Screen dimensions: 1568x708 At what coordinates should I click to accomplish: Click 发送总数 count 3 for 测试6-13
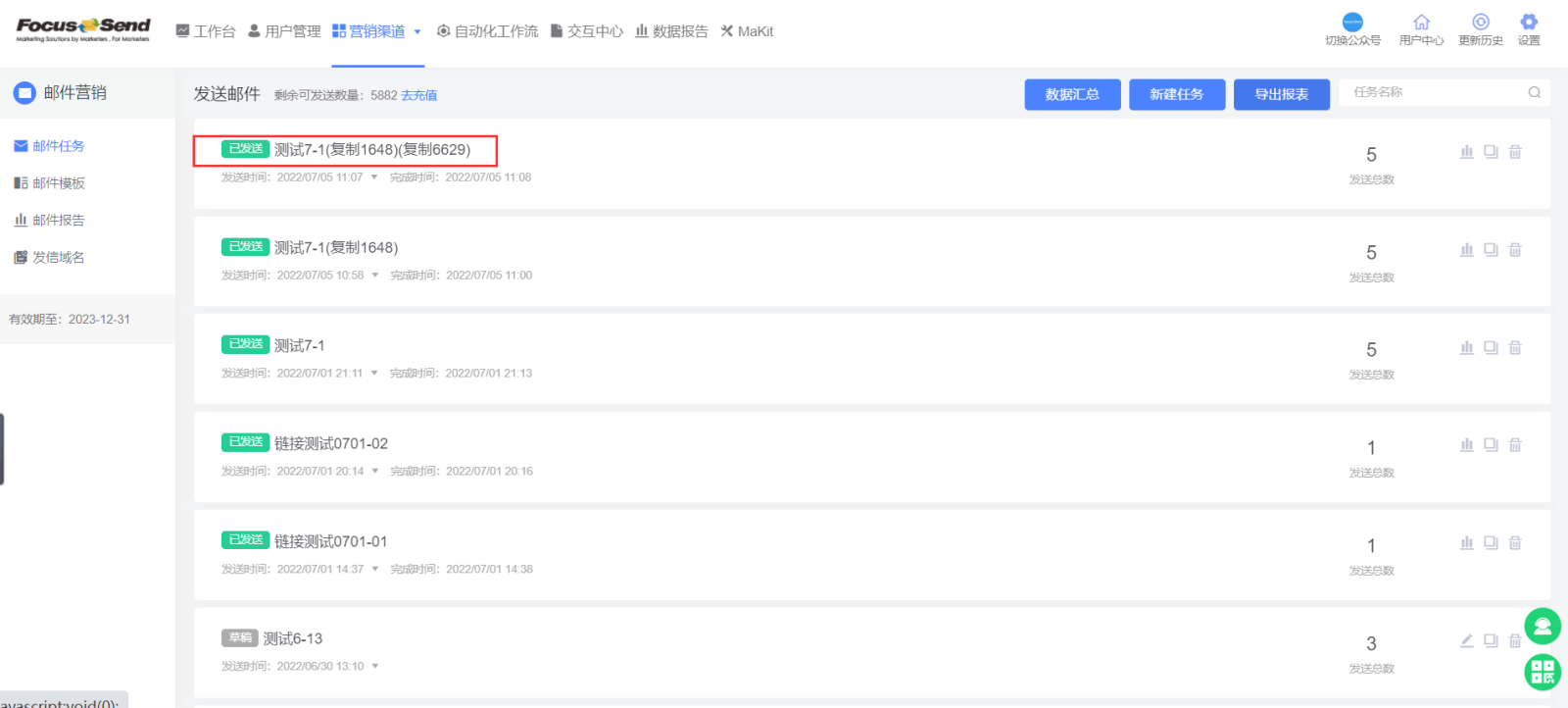click(1371, 644)
